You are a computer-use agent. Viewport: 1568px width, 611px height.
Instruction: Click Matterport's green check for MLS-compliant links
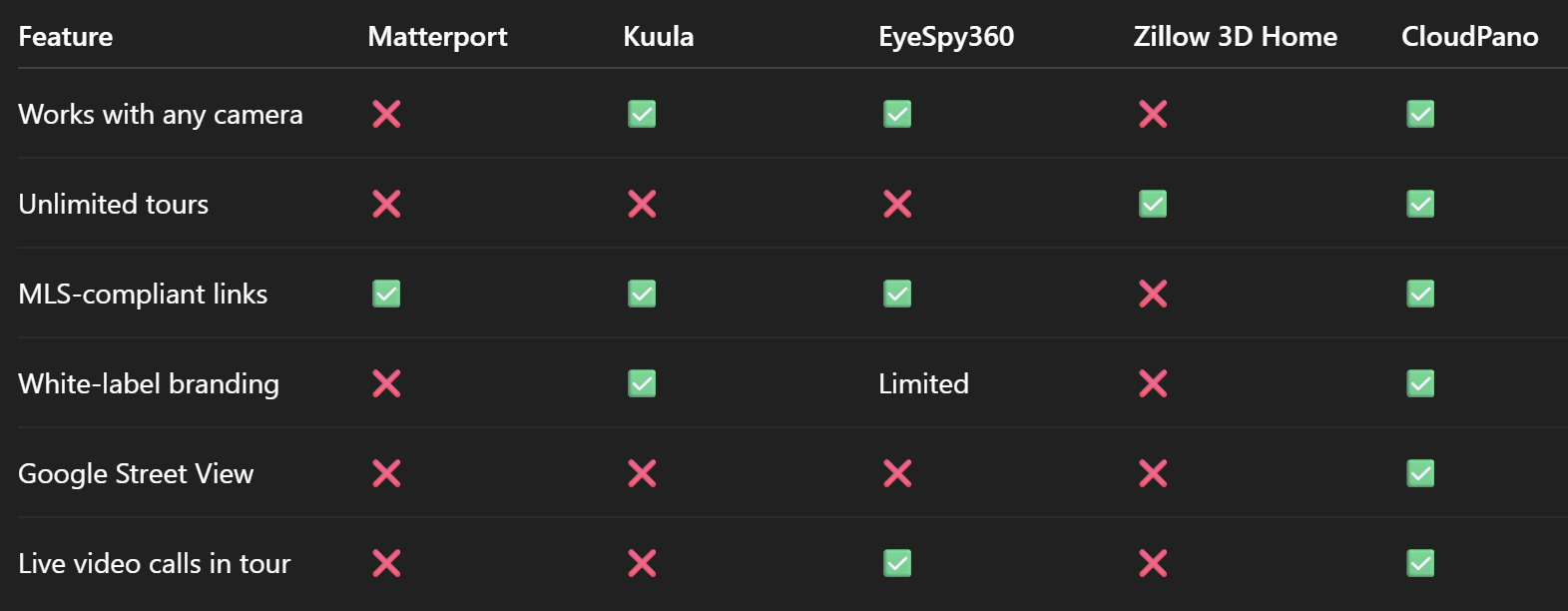point(386,294)
